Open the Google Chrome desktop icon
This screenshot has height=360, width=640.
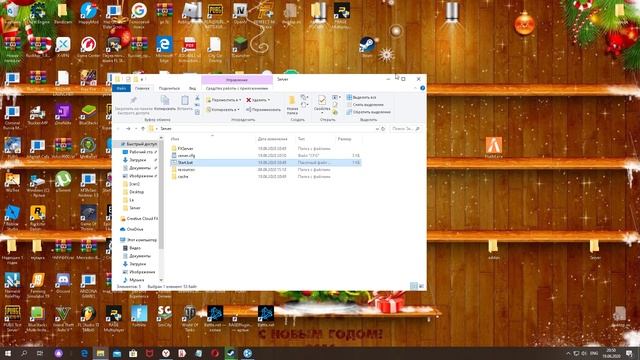click(x=139, y=14)
